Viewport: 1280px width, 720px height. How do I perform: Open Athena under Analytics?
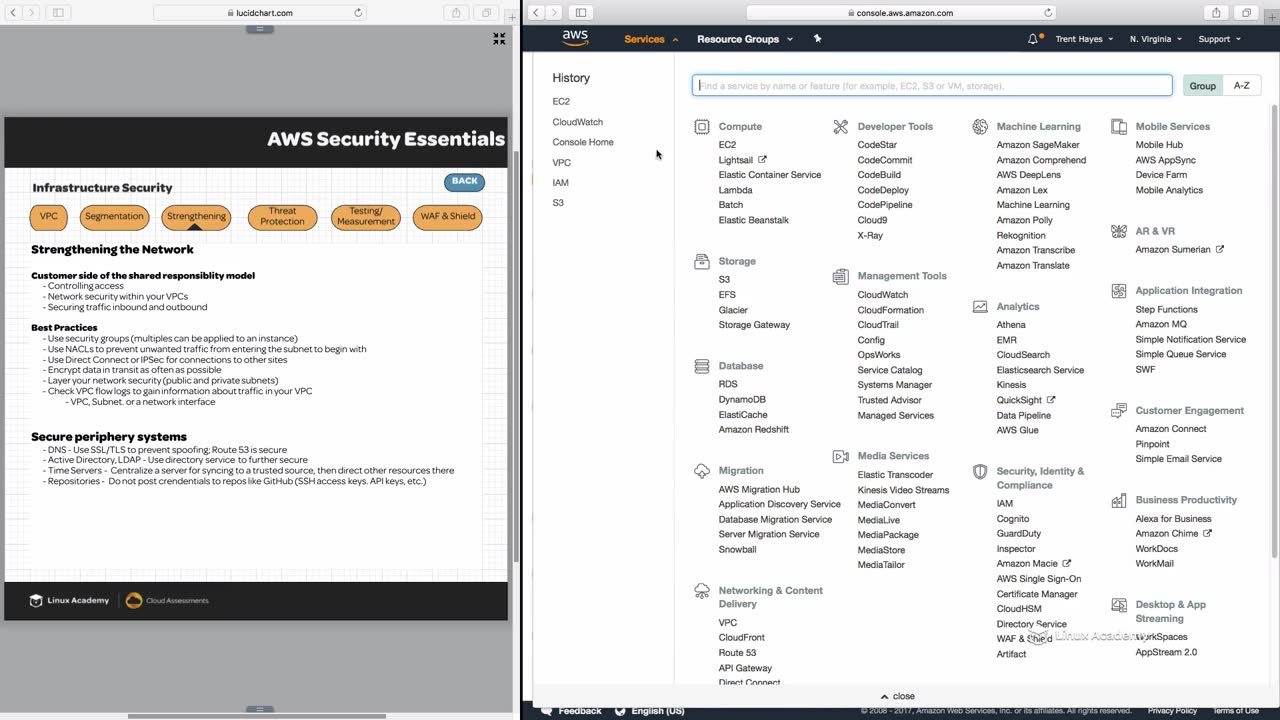pos(1011,325)
